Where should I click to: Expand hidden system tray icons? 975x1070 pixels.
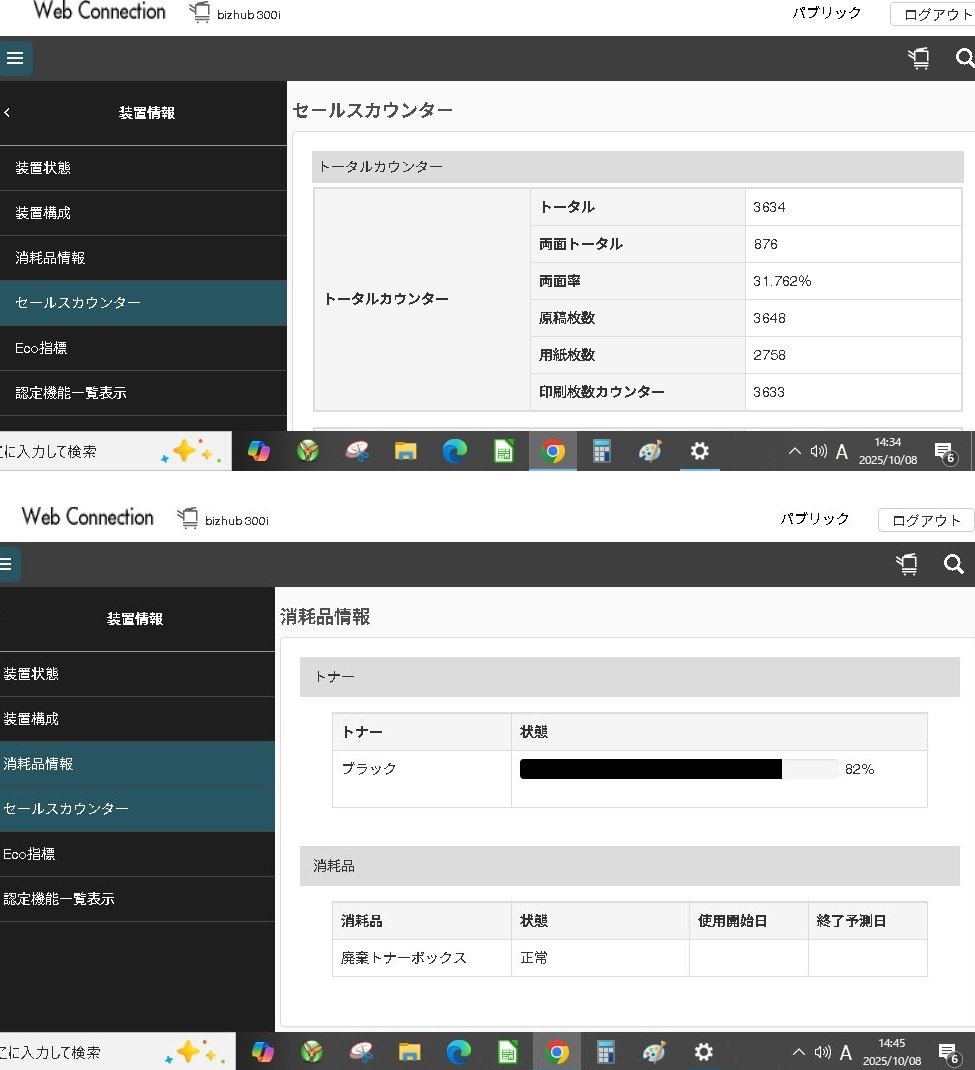click(793, 451)
